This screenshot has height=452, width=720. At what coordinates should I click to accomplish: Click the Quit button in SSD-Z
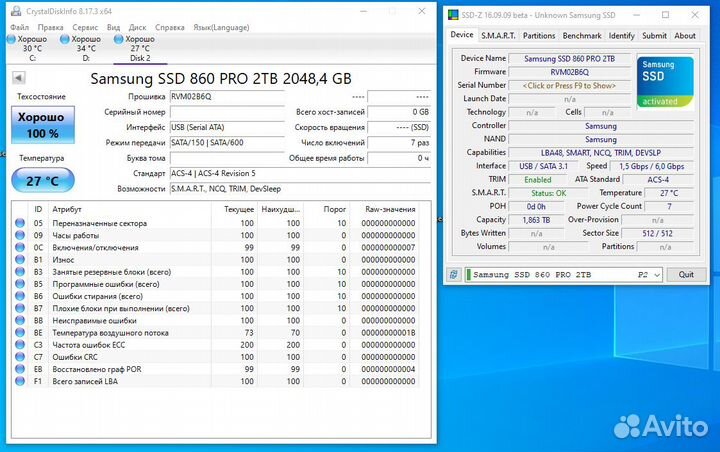686,275
